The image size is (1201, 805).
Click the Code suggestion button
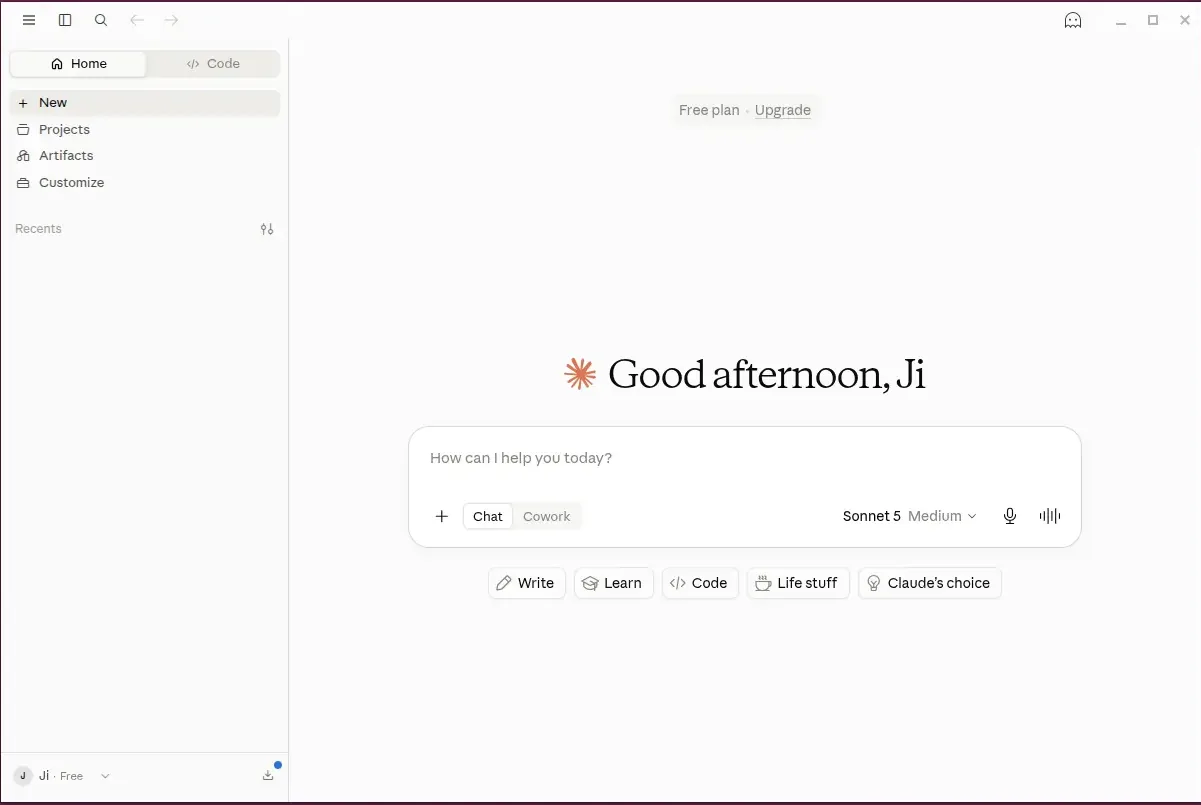tap(700, 584)
